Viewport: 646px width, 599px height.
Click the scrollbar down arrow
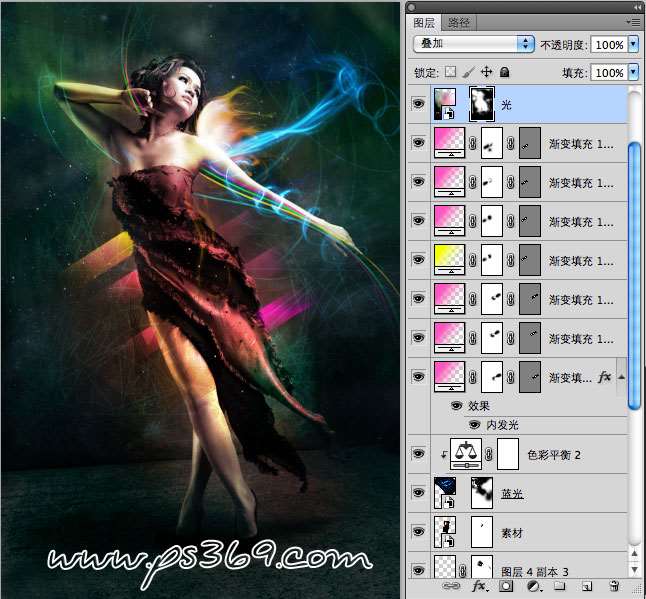coord(634,570)
